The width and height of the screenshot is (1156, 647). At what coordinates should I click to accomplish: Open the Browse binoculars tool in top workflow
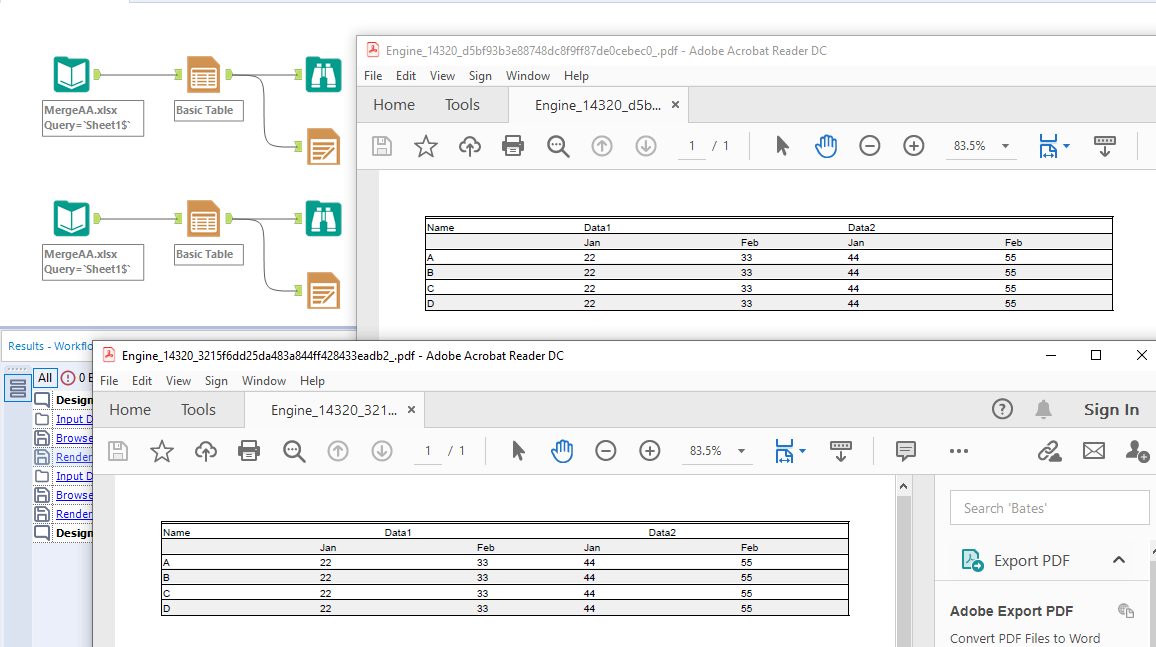323,75
